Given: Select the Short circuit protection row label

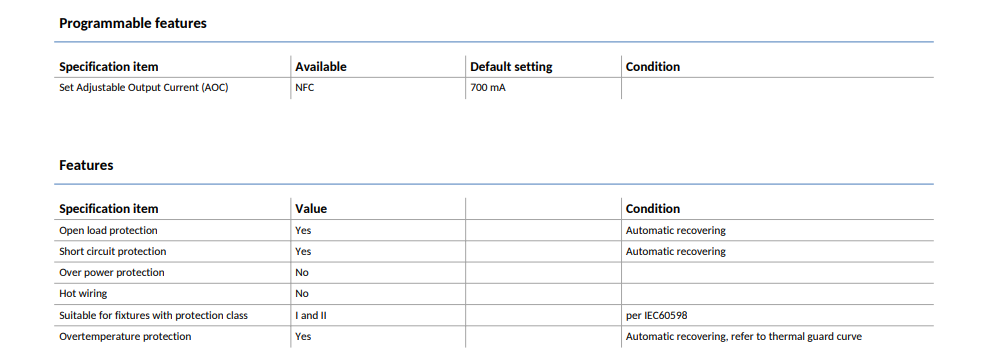Looking at the screenshot, I should coord(113,251).
